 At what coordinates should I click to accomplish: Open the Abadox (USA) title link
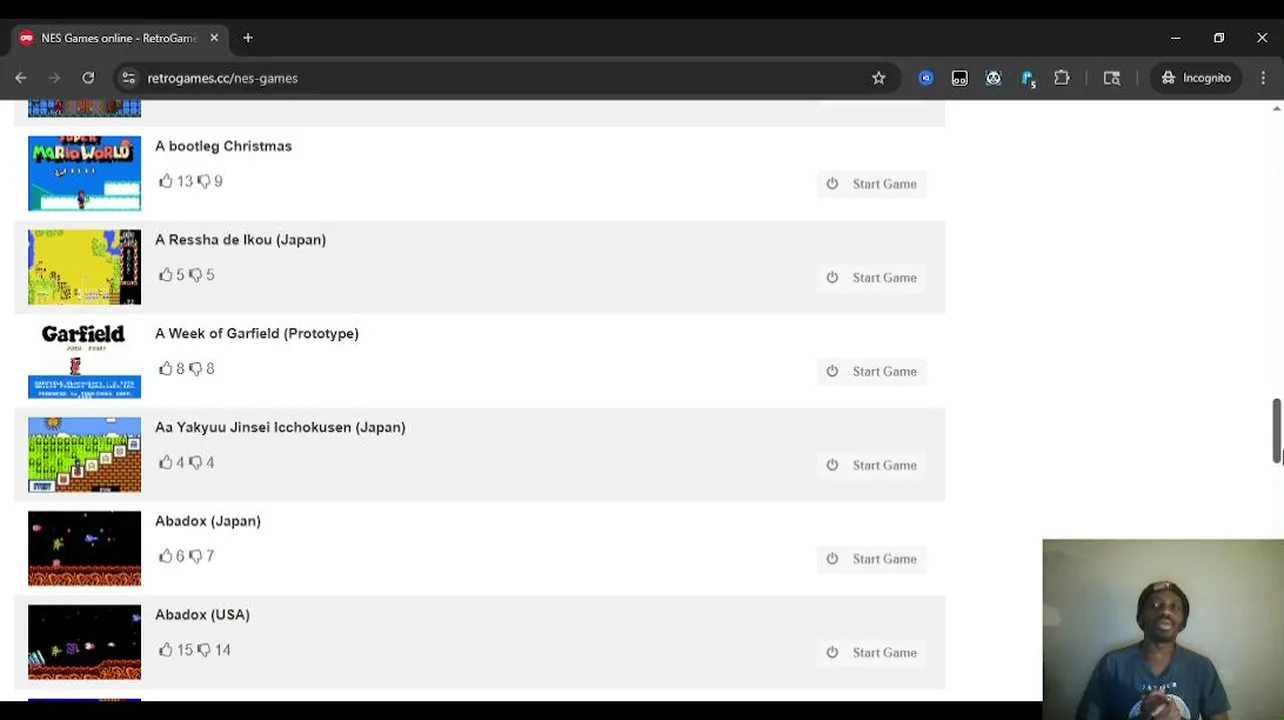coord(202,615)
